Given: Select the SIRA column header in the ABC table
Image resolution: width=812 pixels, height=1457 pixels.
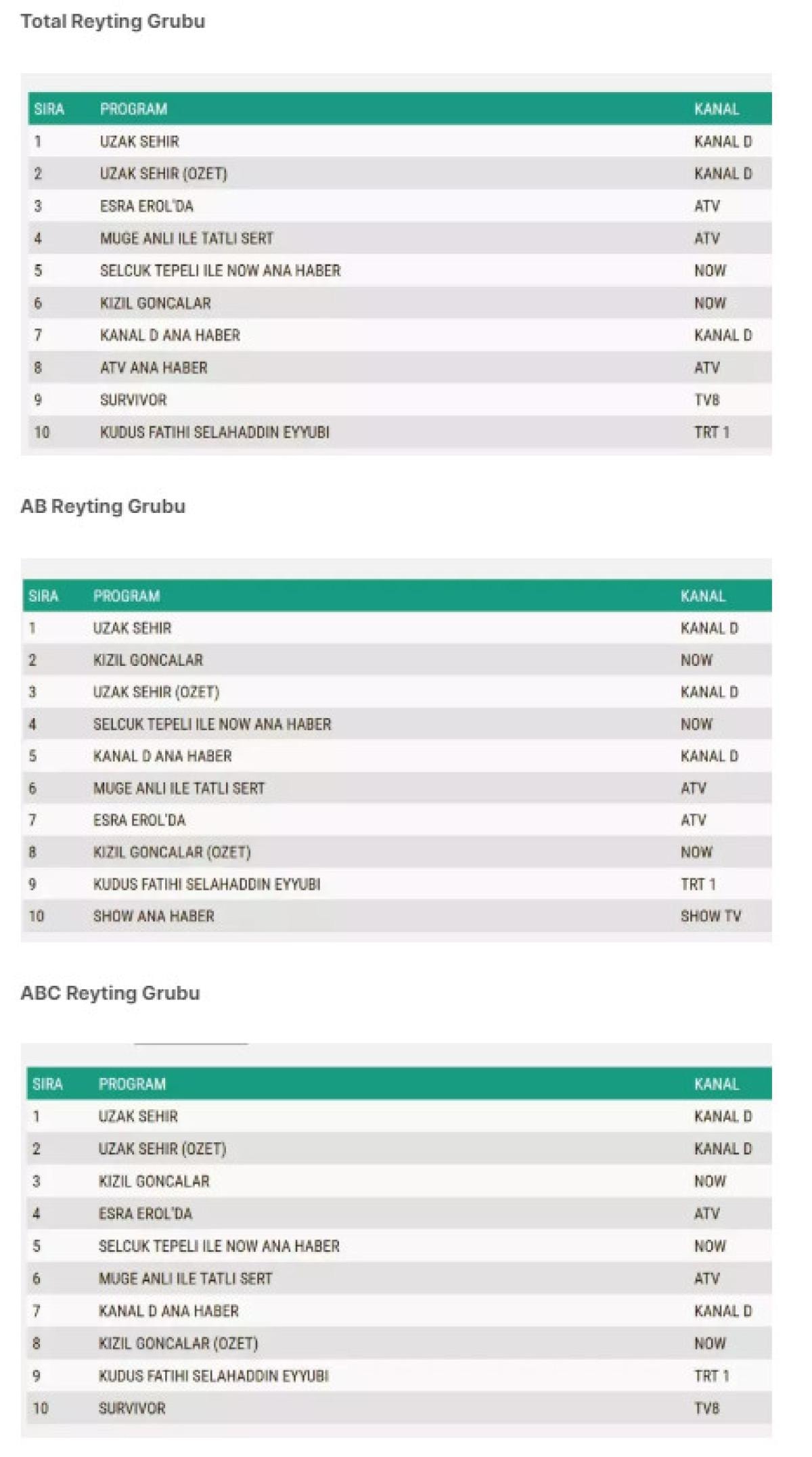Looking at the screenshot, I should click(47, 1084).
